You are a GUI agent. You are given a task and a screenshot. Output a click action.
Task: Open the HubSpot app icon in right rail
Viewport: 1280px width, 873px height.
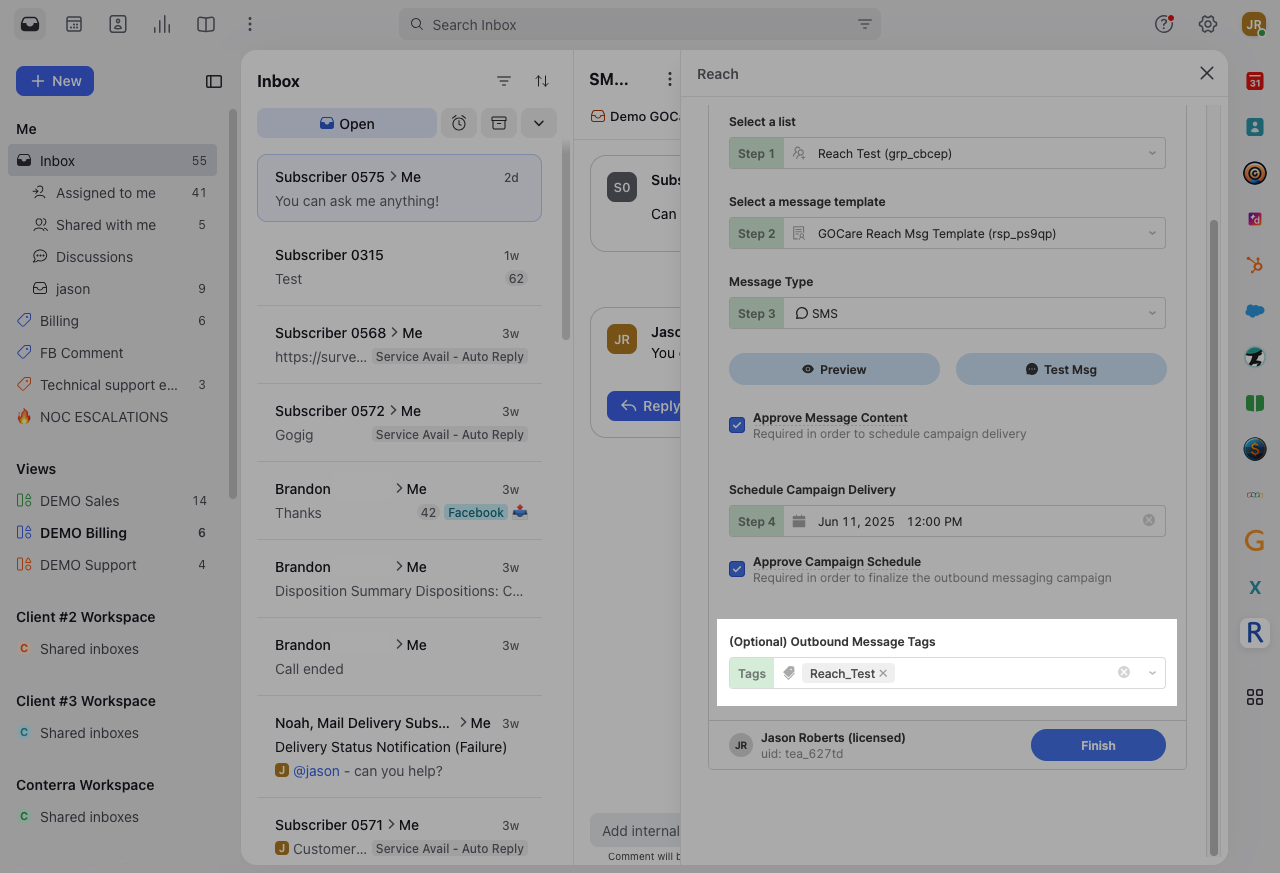click(1255, 265)
